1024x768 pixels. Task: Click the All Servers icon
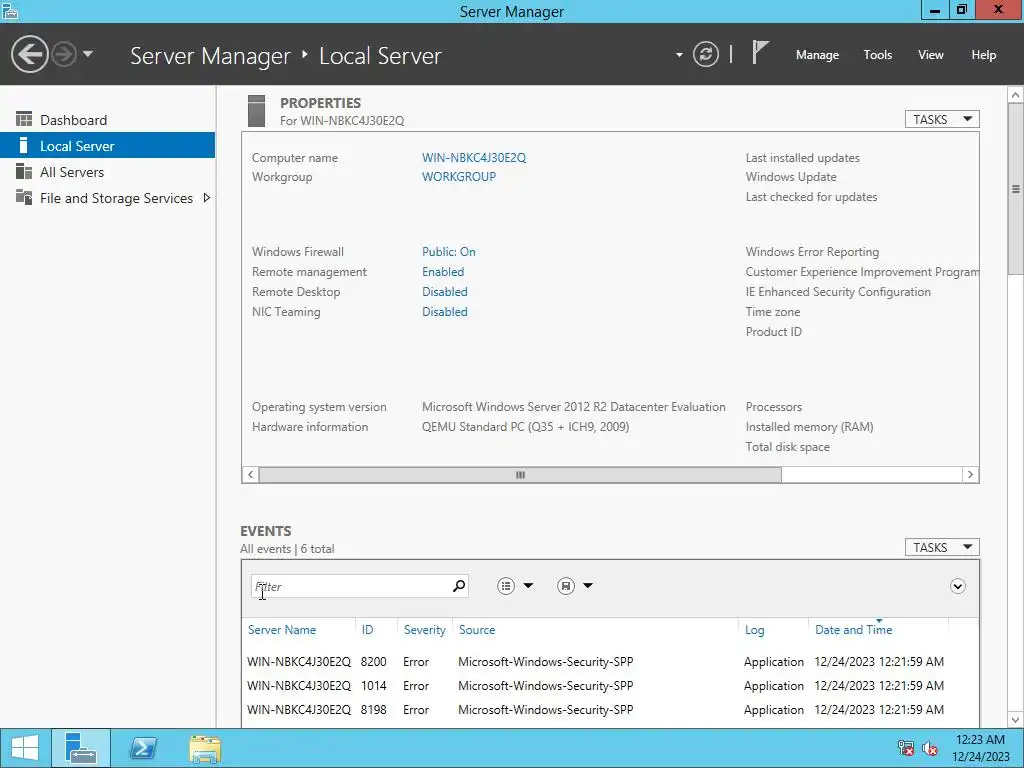[24, 171]
